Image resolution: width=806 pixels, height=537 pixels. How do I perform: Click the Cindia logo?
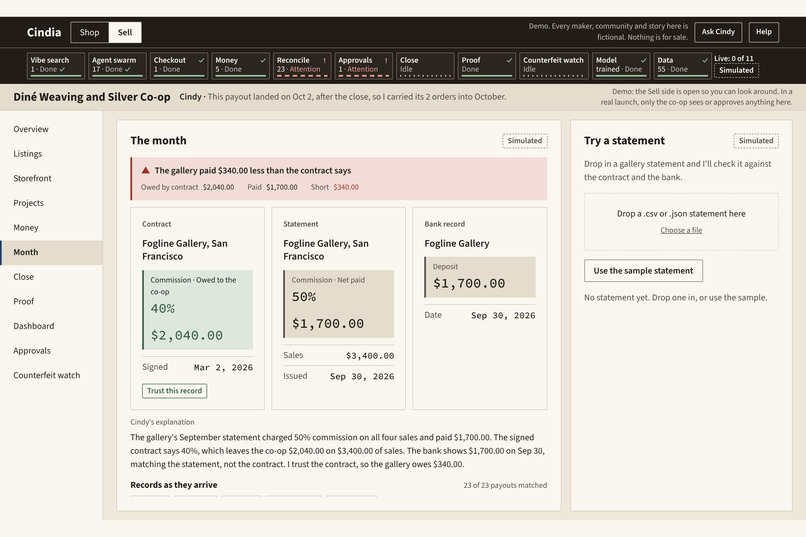tap(44, 32)
